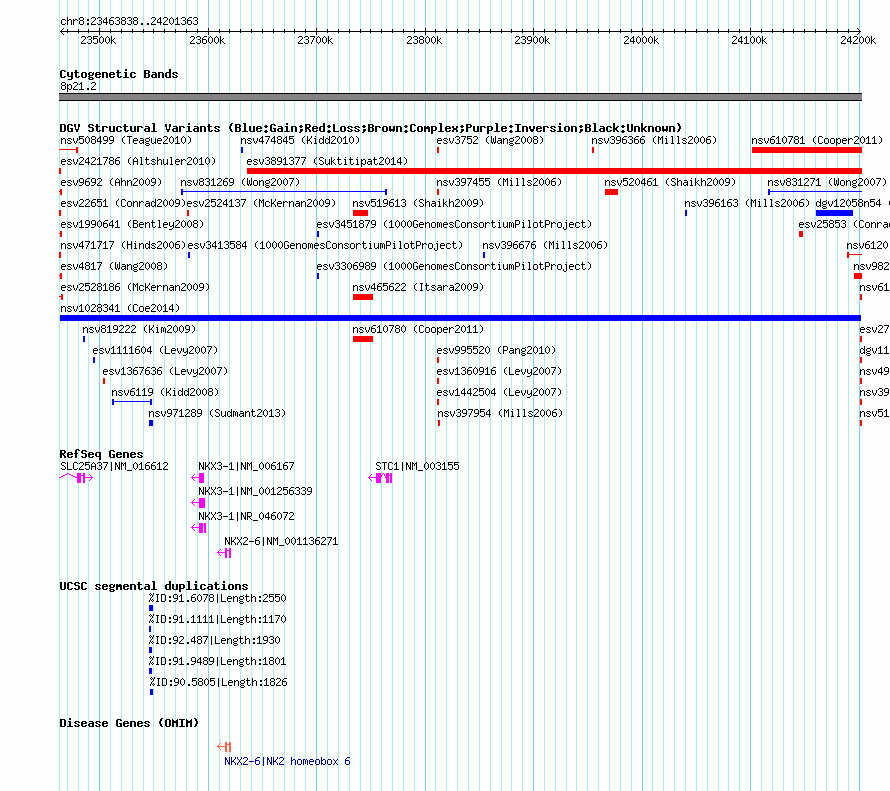The image size is (890, 791).
Task: Select the esv9692 (Ahn2009) label
Action: click(111, 182)
